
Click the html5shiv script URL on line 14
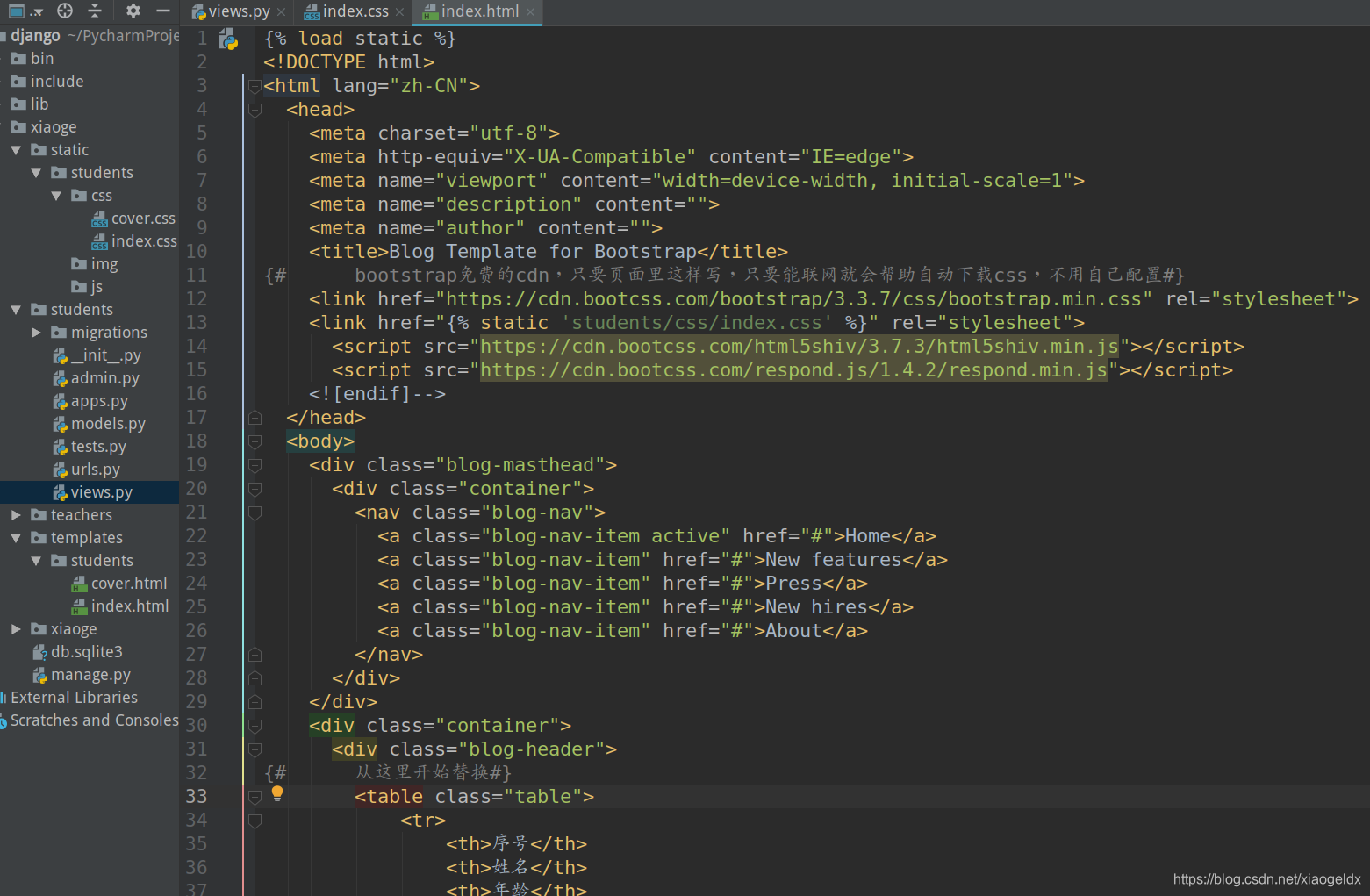point(800,347)
